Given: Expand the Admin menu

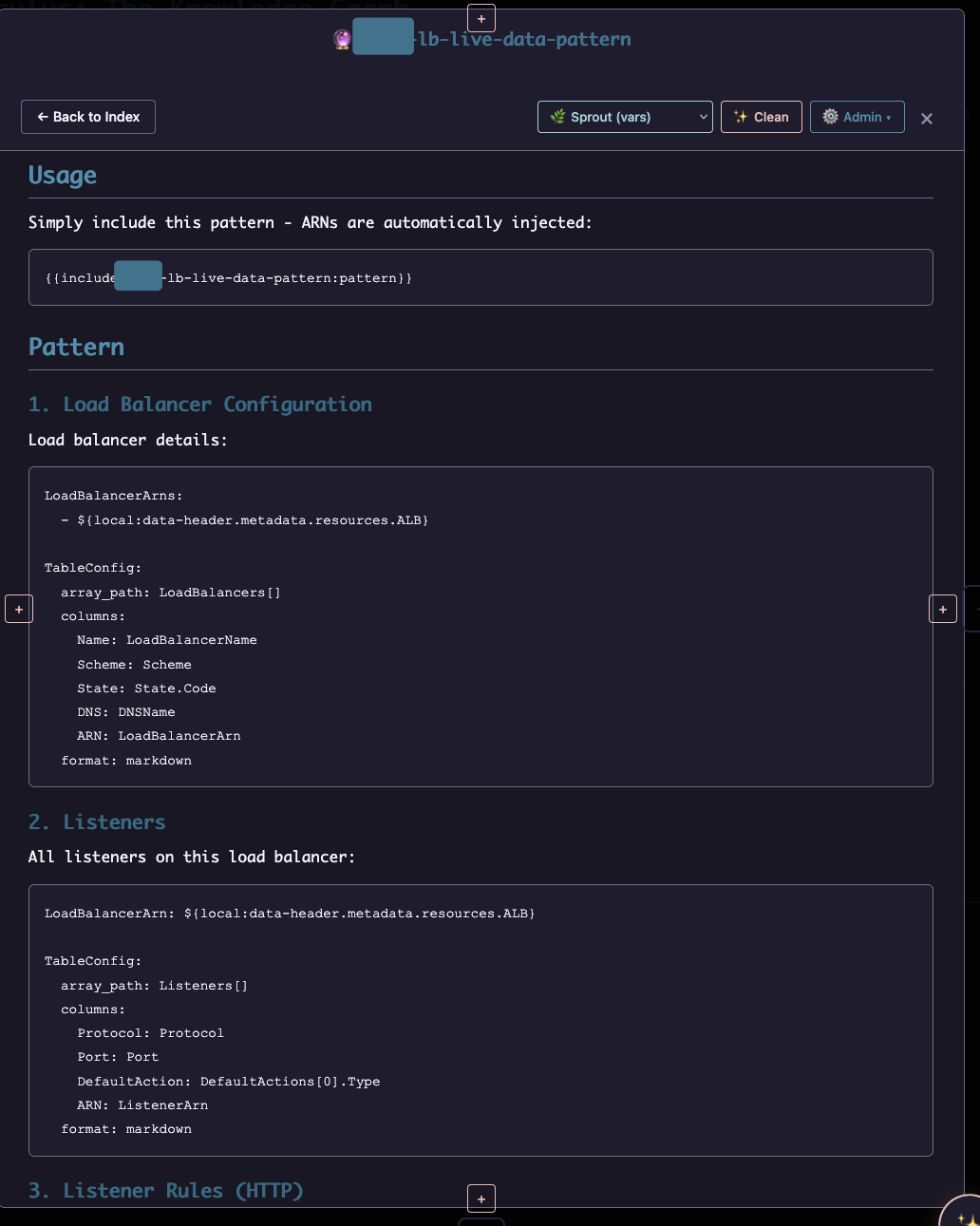Looking at the screenshot, I should tap(857, 117).
